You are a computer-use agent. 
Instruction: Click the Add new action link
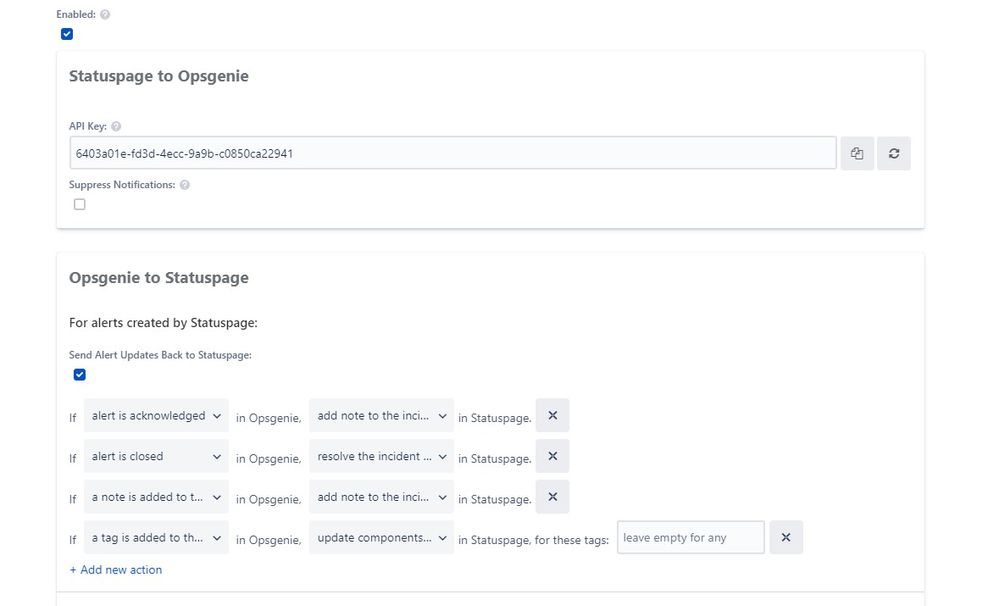(x=116, y=570)
